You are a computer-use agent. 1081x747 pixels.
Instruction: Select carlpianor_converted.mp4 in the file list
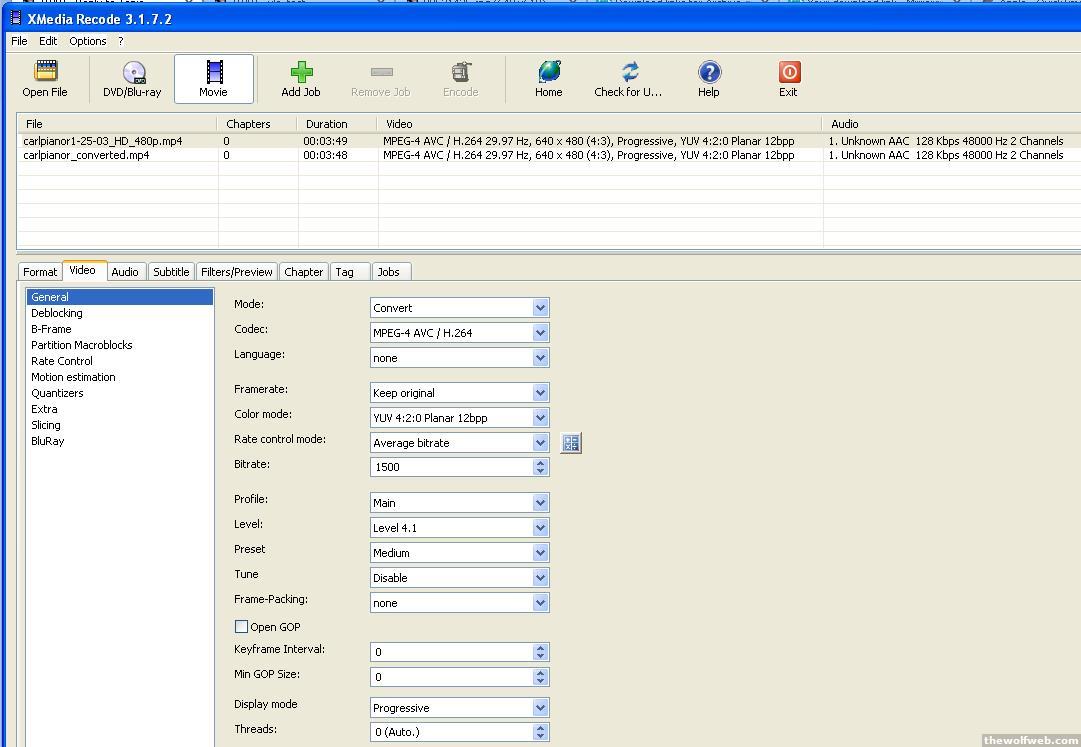point(87,155)
